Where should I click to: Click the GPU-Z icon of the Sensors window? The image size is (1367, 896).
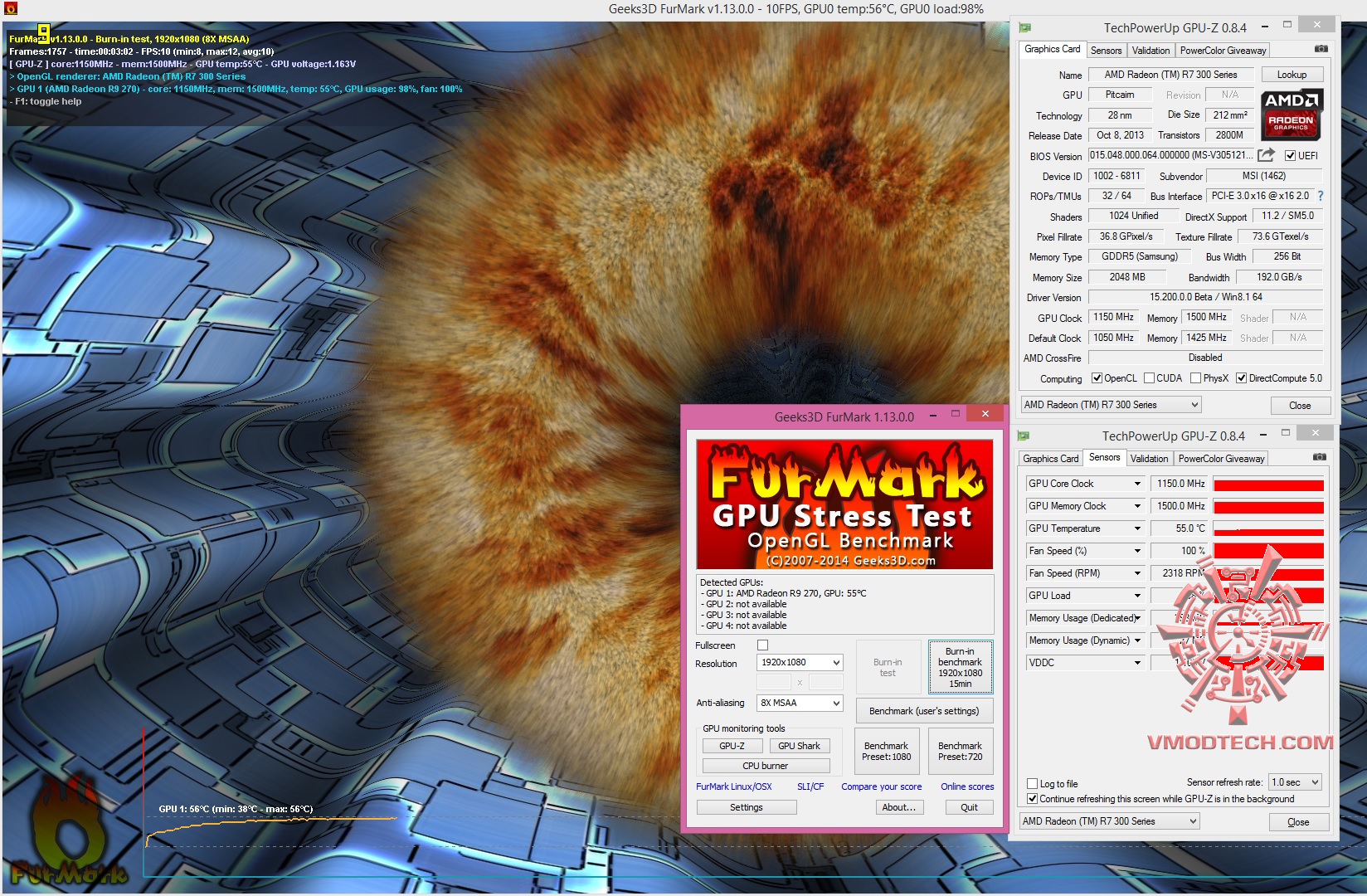[1024, 436]
